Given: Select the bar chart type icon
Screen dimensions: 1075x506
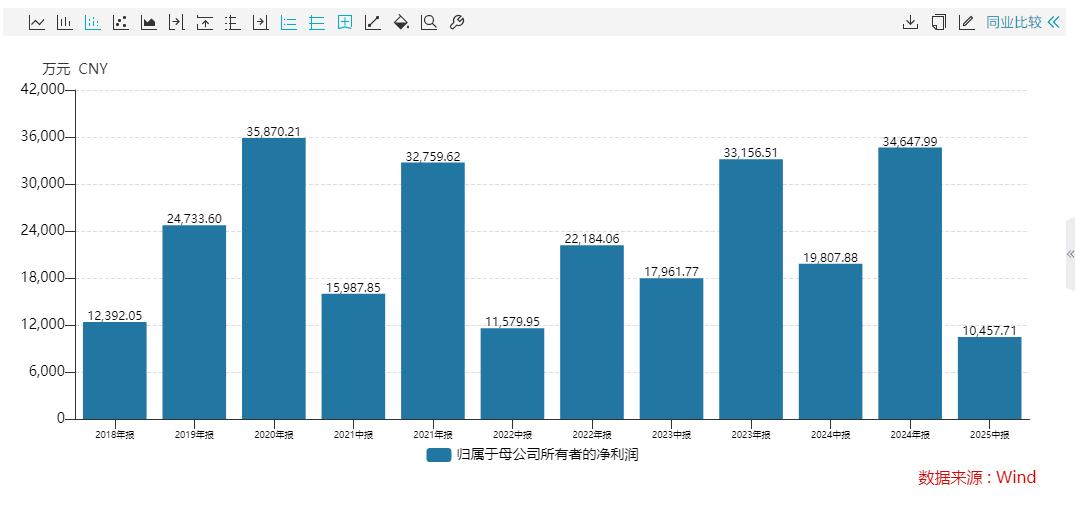Looking at the screenshot, I should coord(65,22).
